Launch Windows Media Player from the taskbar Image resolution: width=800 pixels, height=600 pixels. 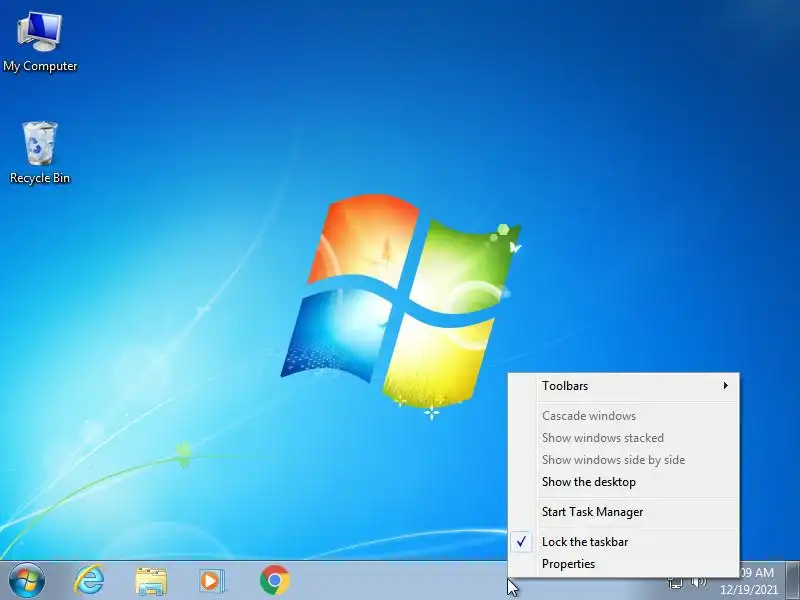[212, 581]
